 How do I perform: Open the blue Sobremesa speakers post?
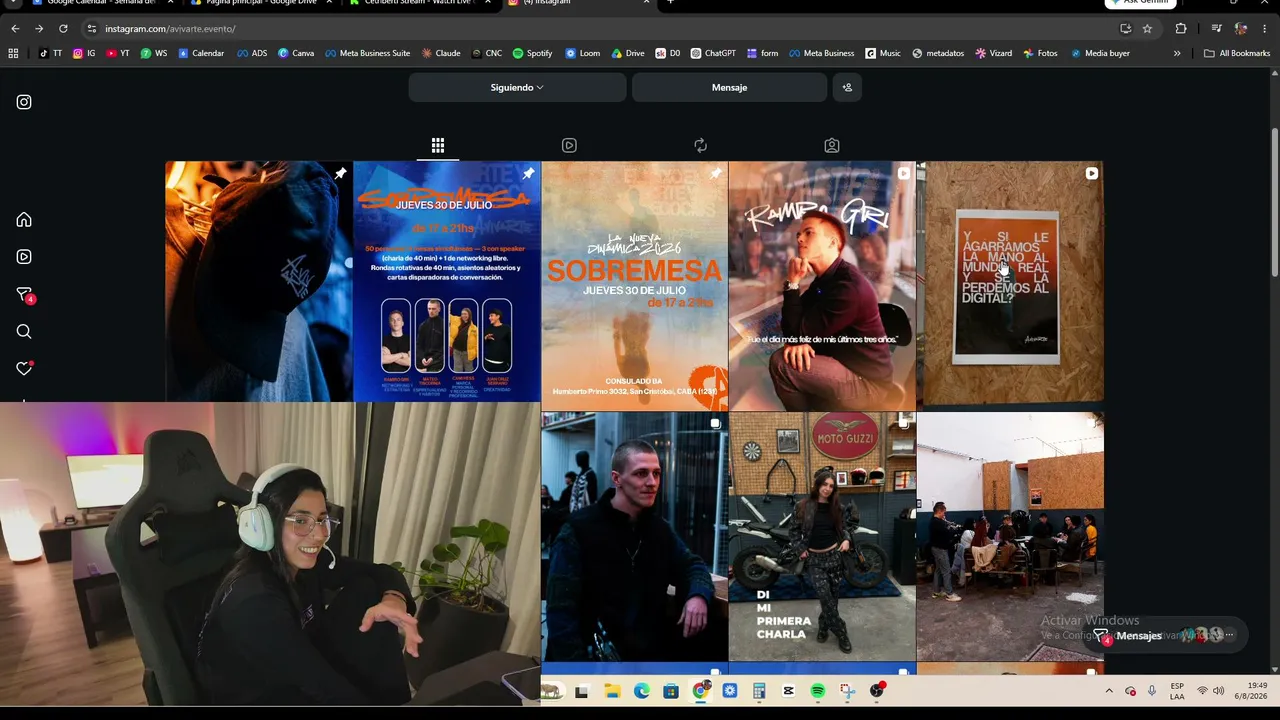tap(447, 281)
